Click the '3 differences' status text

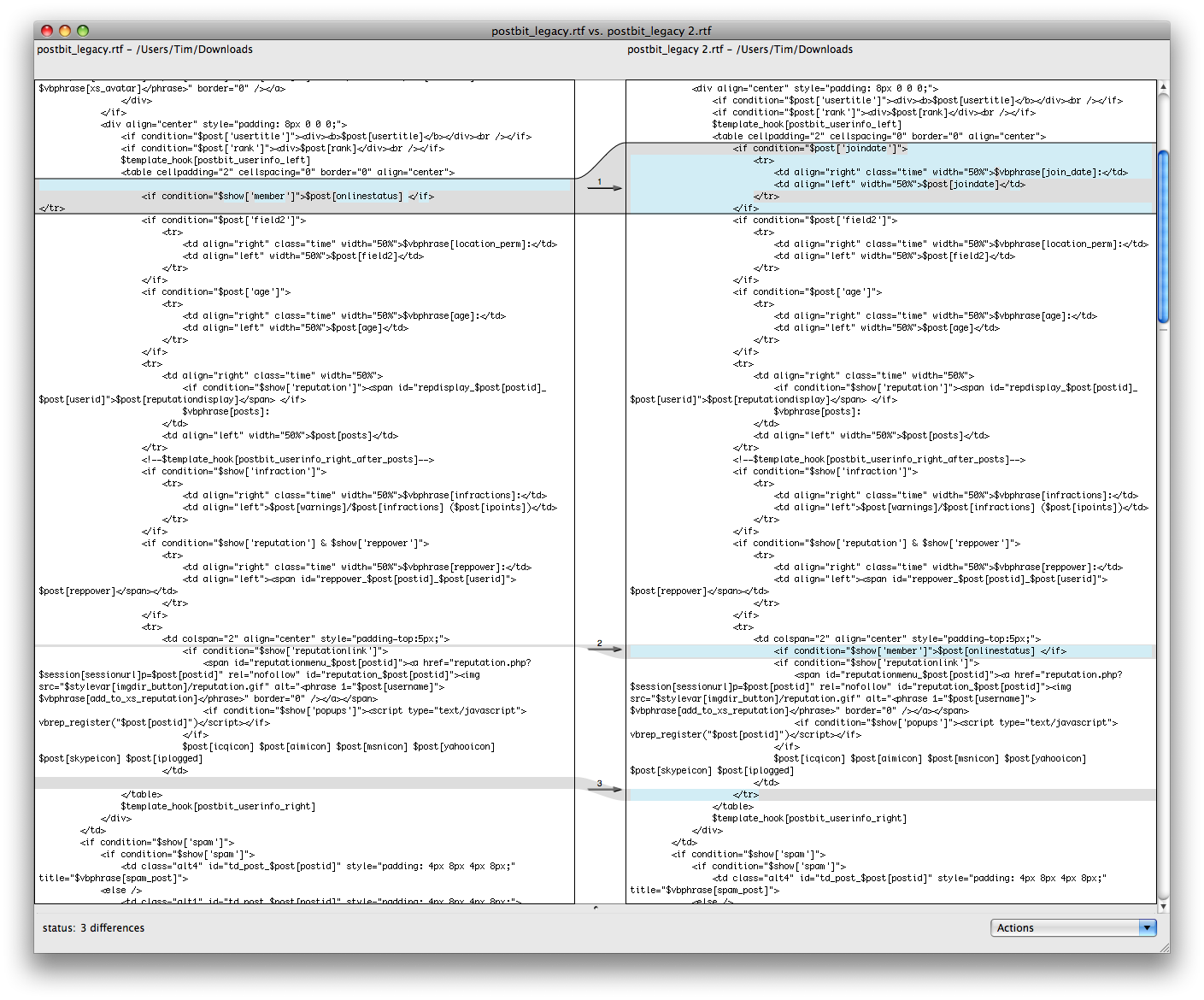click(x=113, y=927)
